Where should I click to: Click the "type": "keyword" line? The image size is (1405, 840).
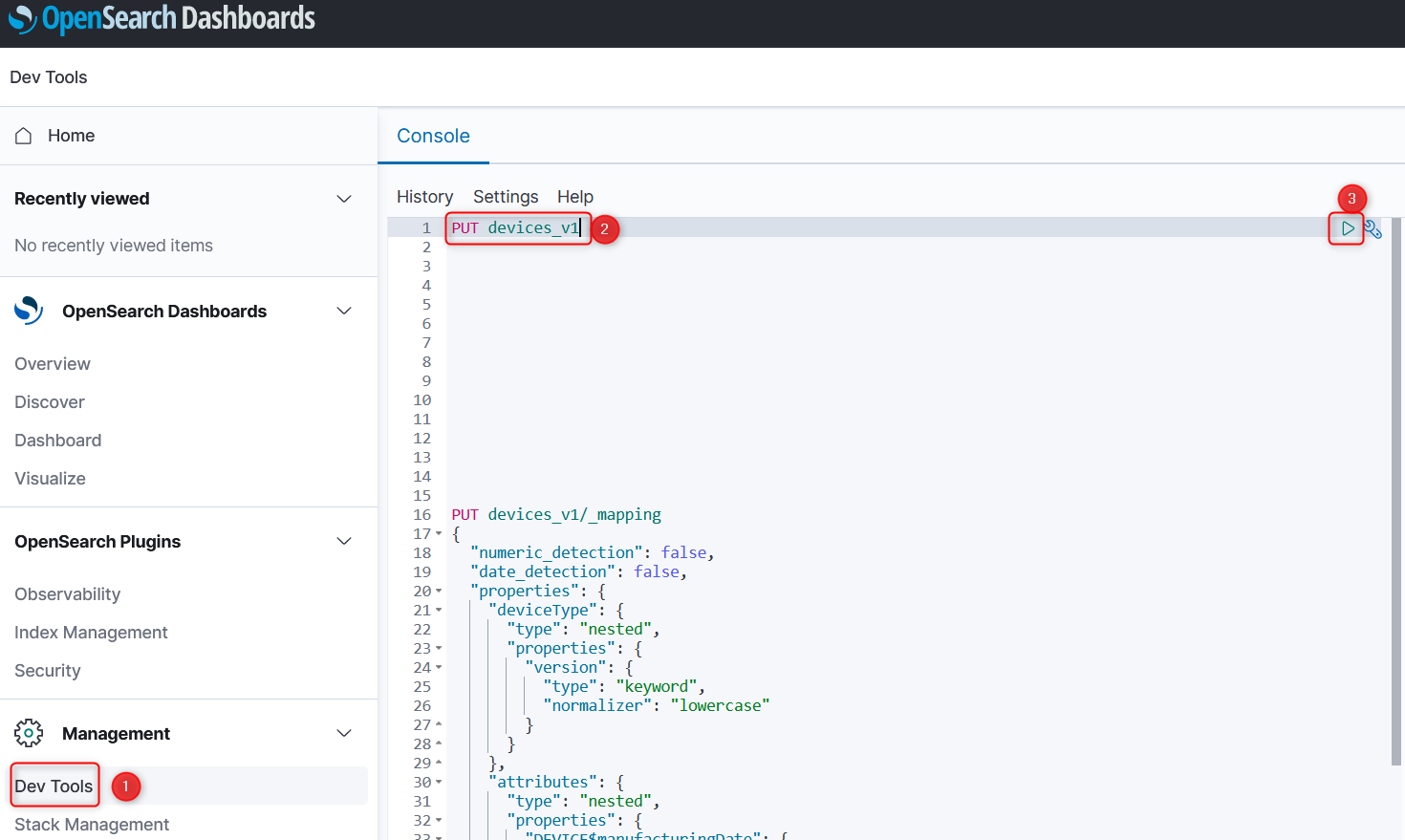pos(624,686)
